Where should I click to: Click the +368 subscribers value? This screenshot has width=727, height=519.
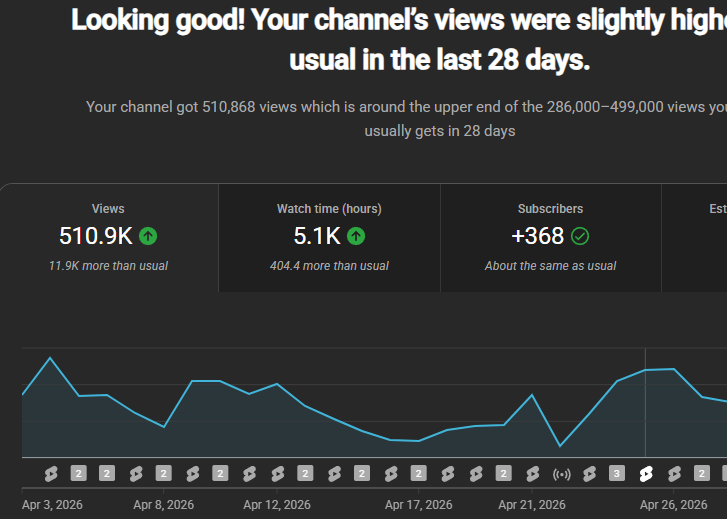537,236
